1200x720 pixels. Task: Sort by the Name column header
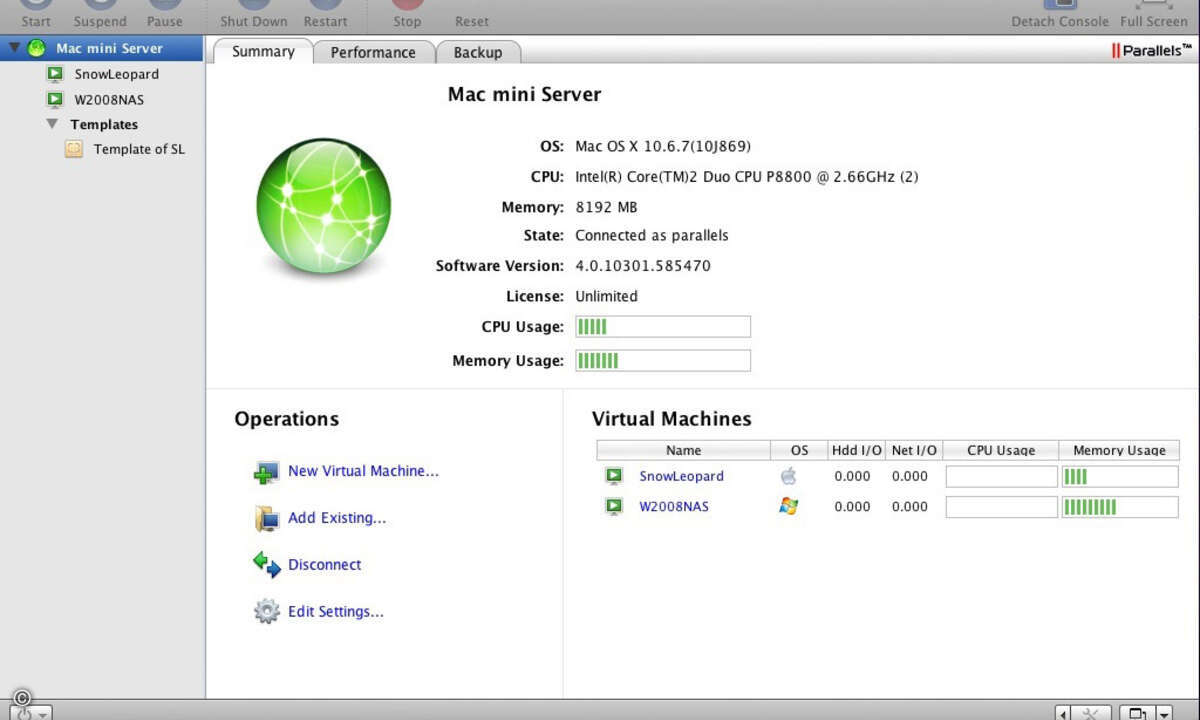point(684,450)
